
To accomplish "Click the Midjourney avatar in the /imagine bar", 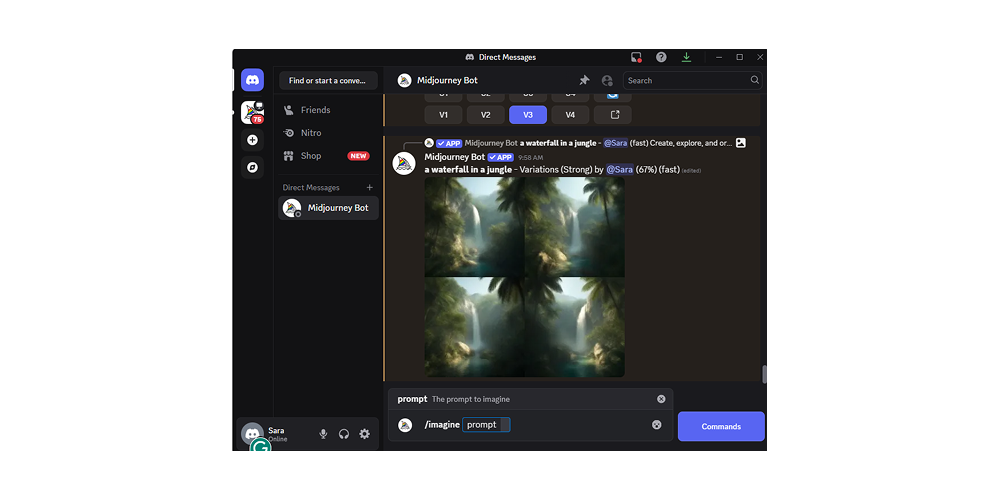I will click(405, 425).
